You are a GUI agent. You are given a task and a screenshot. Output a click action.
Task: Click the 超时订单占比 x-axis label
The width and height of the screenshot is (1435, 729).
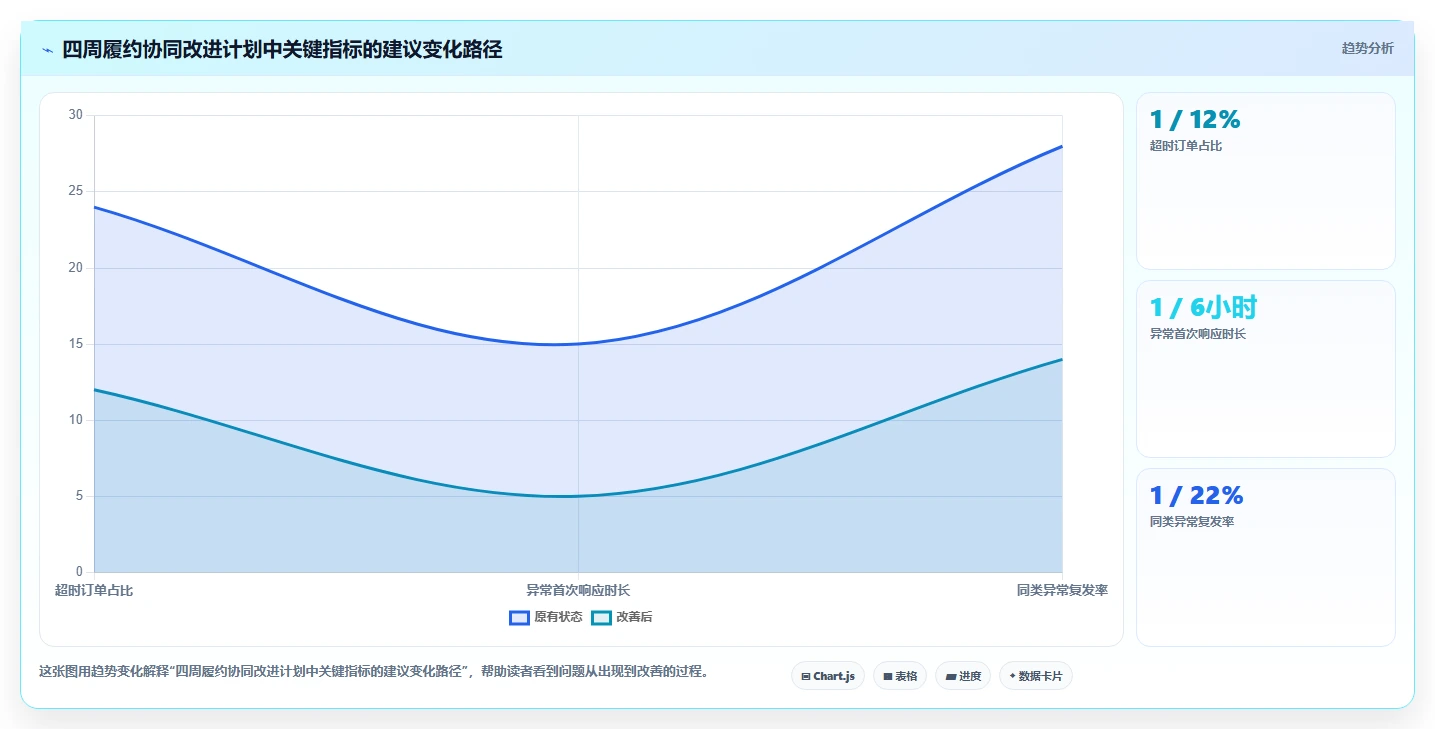coord(94,590)
